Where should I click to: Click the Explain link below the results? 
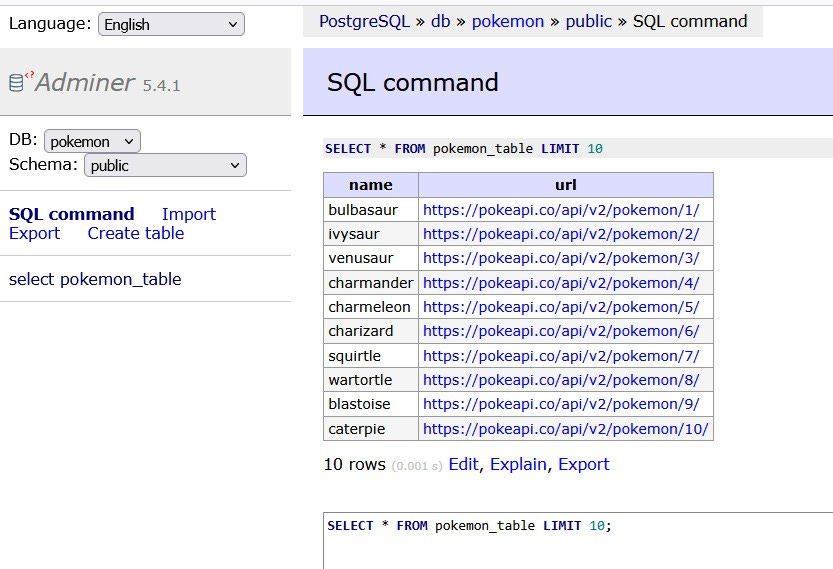518,464
